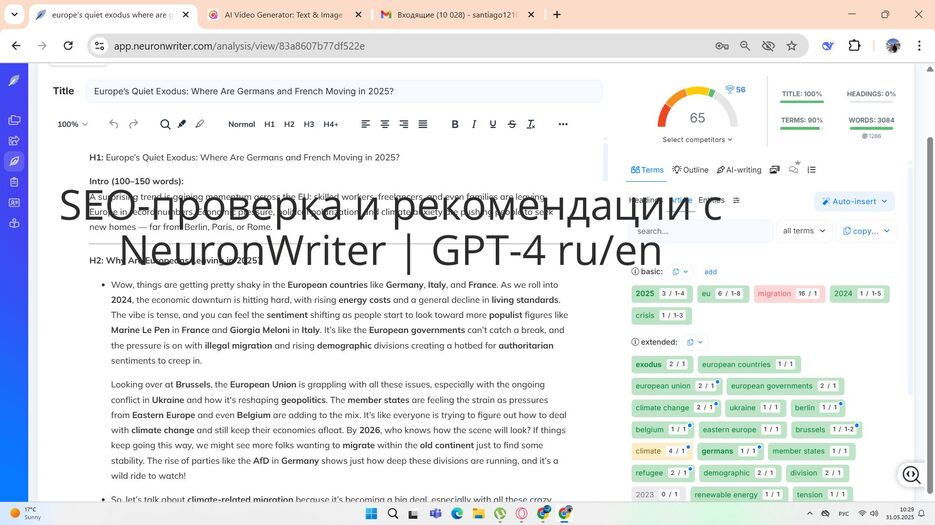Click the terms search... field
The height and width of the screenshot is (525, 935).
(x=701, y=231)
